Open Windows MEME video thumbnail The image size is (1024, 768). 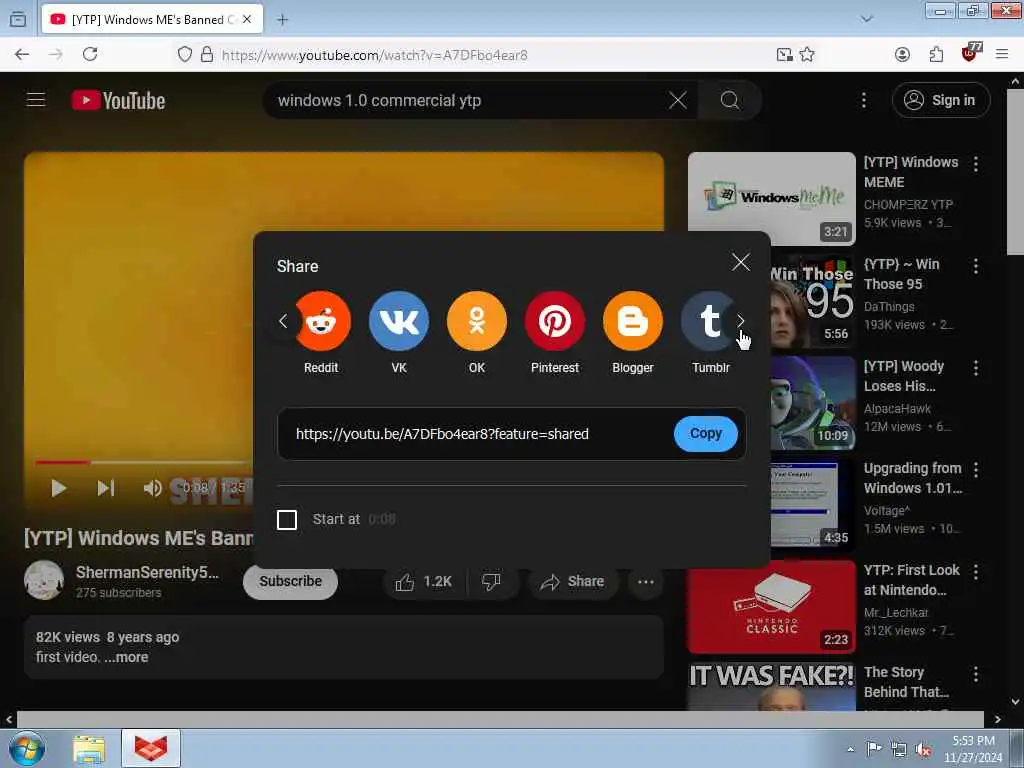coord(772,199)
